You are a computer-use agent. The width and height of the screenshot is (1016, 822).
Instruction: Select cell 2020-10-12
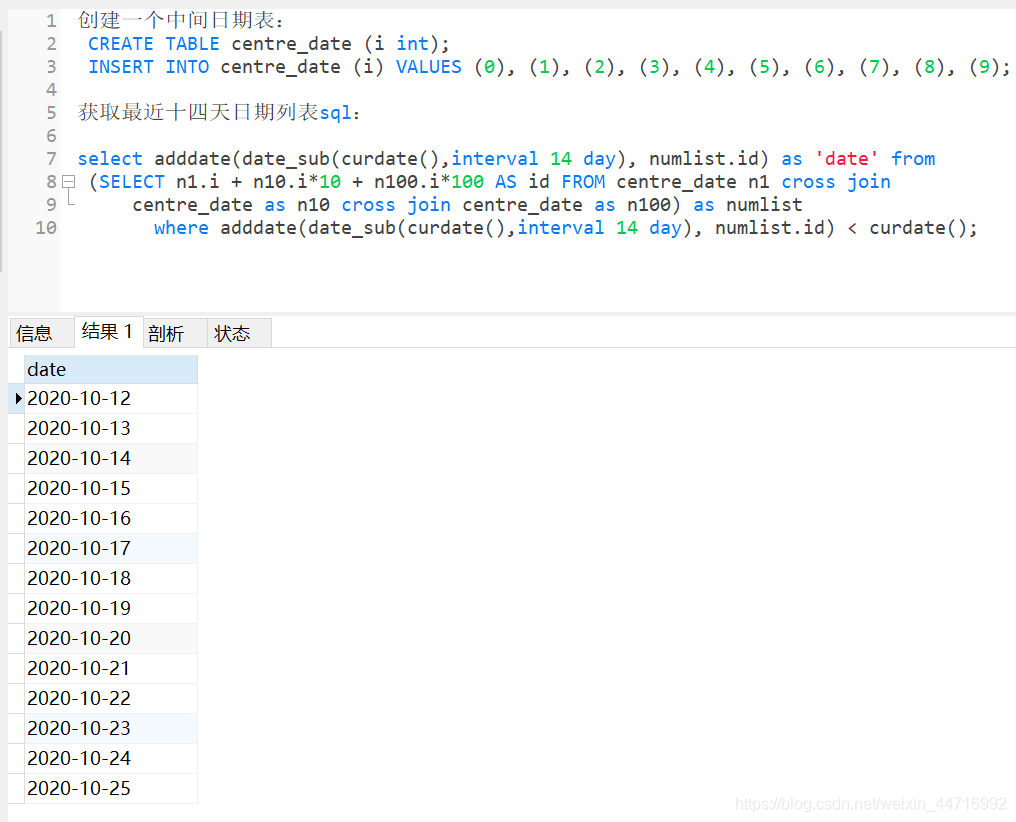pos(111,398)
